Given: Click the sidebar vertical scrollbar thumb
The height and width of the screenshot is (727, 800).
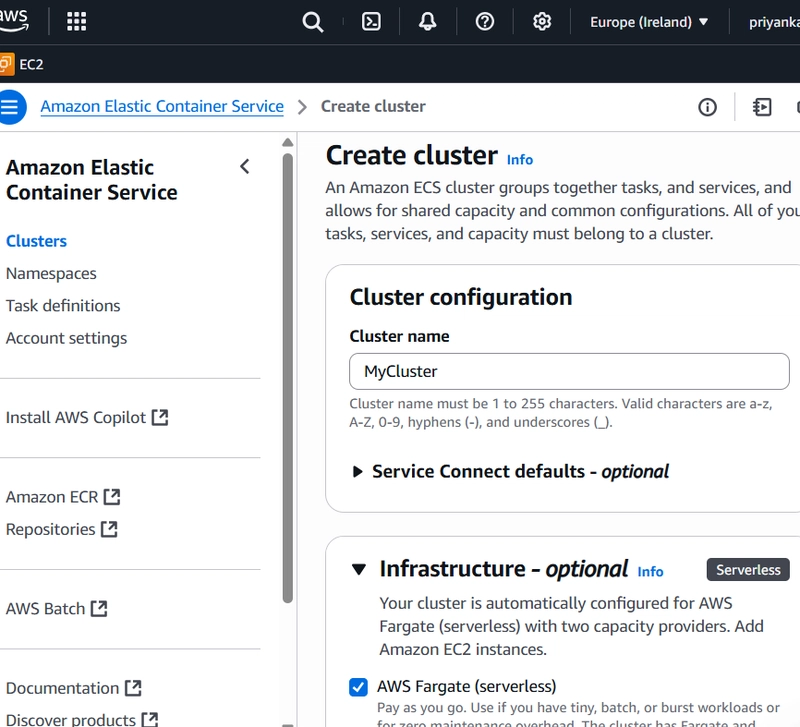Looking at the screenshot, I should pos(288,378).
